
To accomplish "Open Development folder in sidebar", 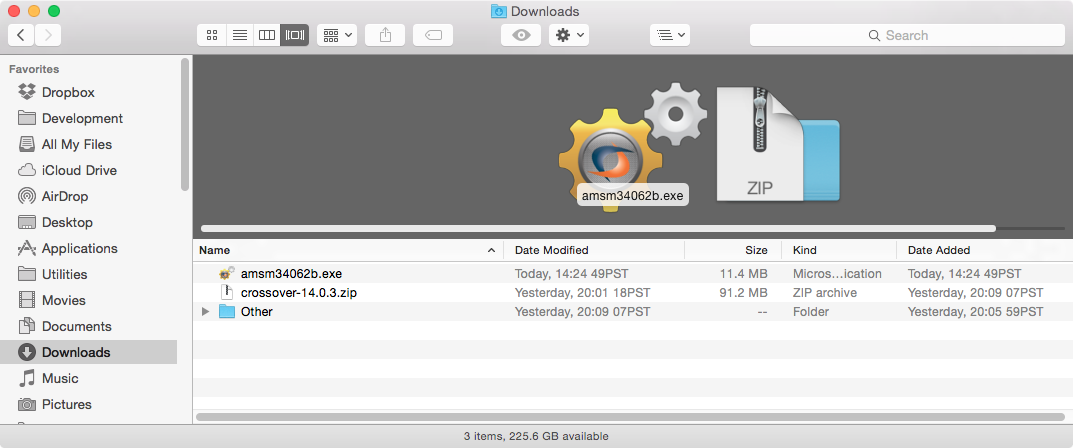I will coord(89,118).
